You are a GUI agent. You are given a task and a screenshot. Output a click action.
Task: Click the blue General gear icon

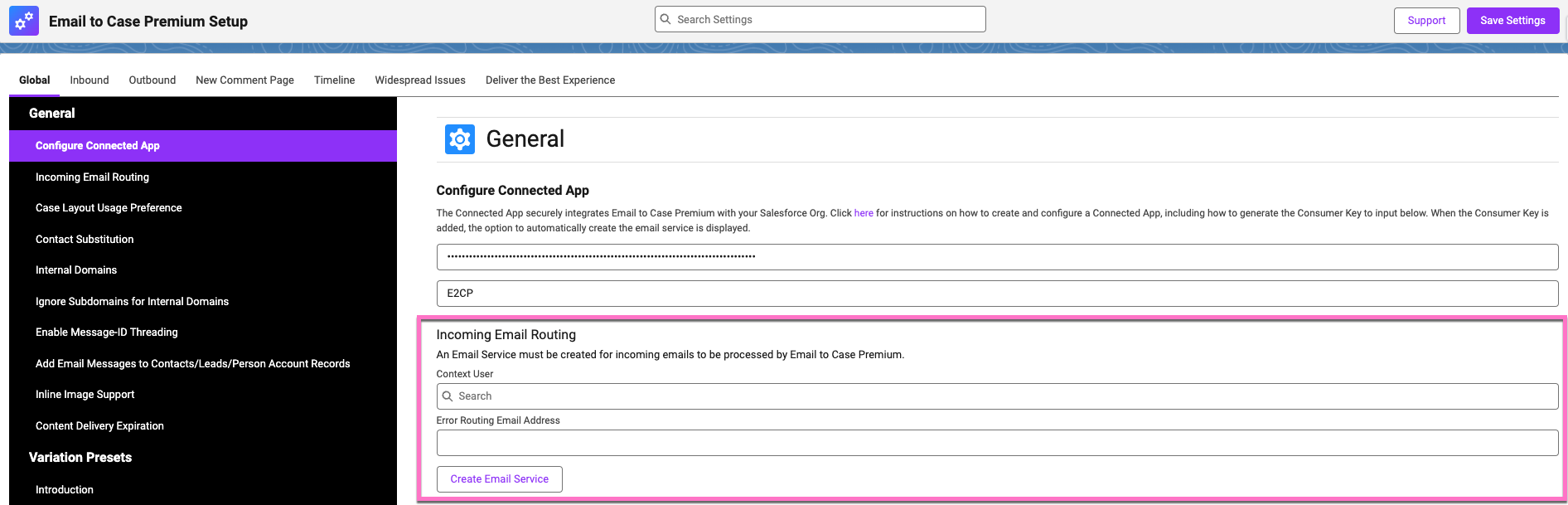(x=460, y=139)
